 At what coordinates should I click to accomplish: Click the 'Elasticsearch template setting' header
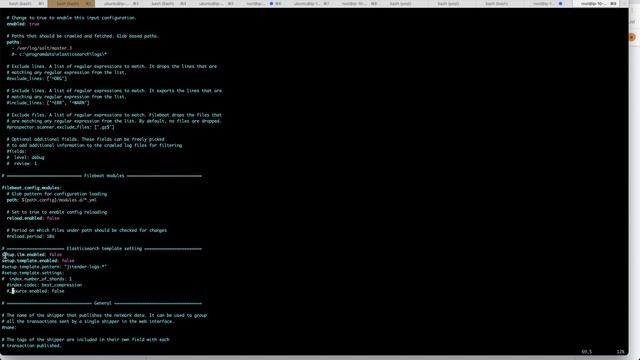coord(104,248)
